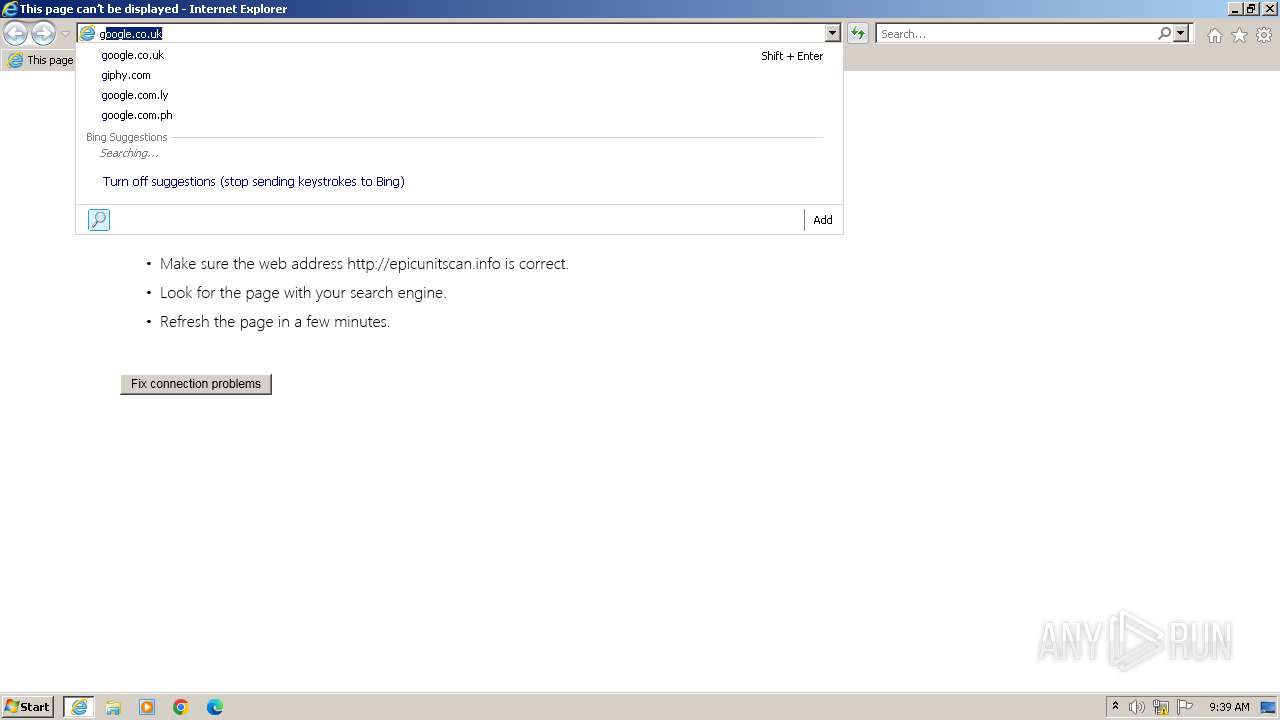Open the Home page icon

pyautogui.click(x=1214, y=35)
